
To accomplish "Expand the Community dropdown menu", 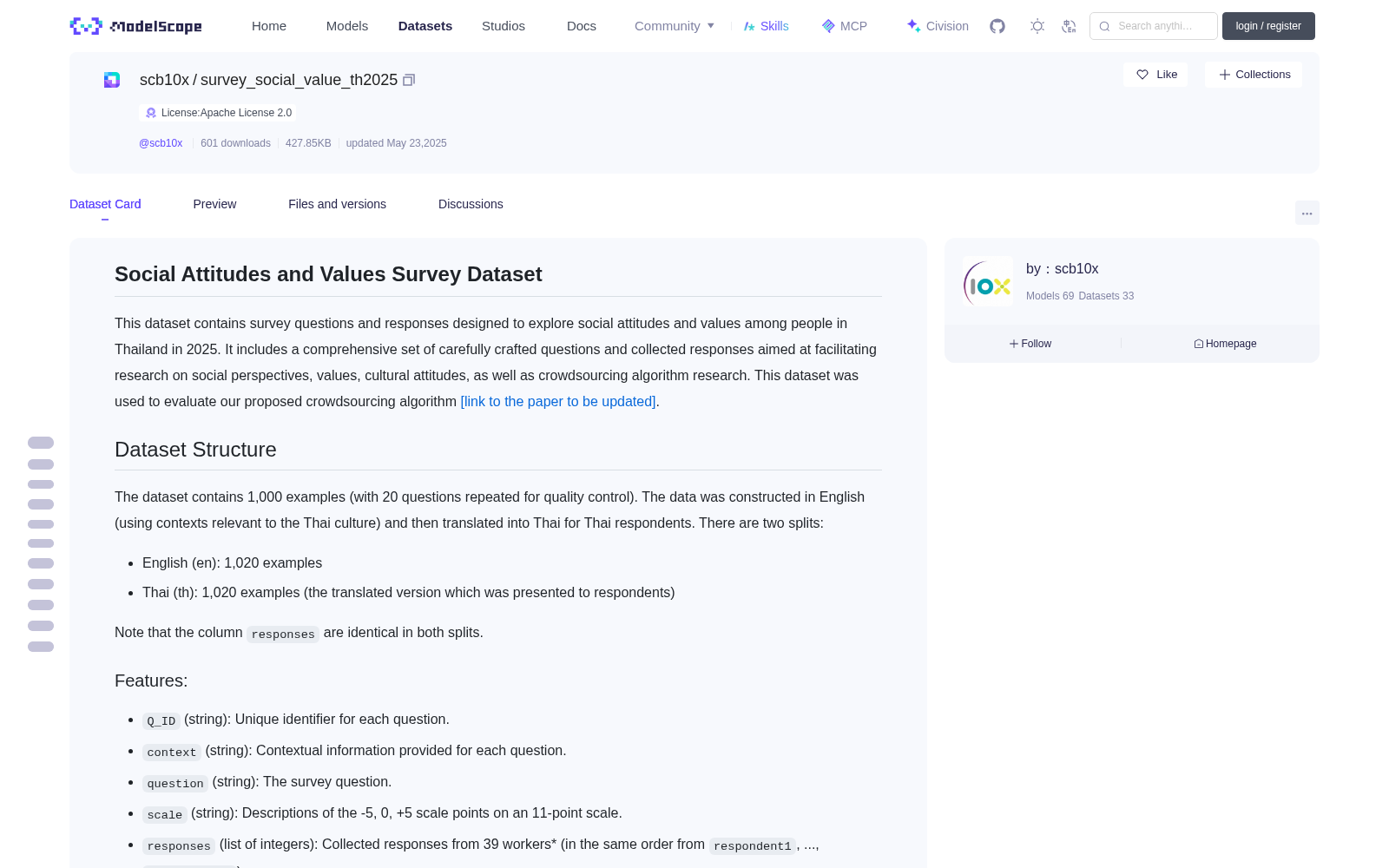I will point(675,26).
